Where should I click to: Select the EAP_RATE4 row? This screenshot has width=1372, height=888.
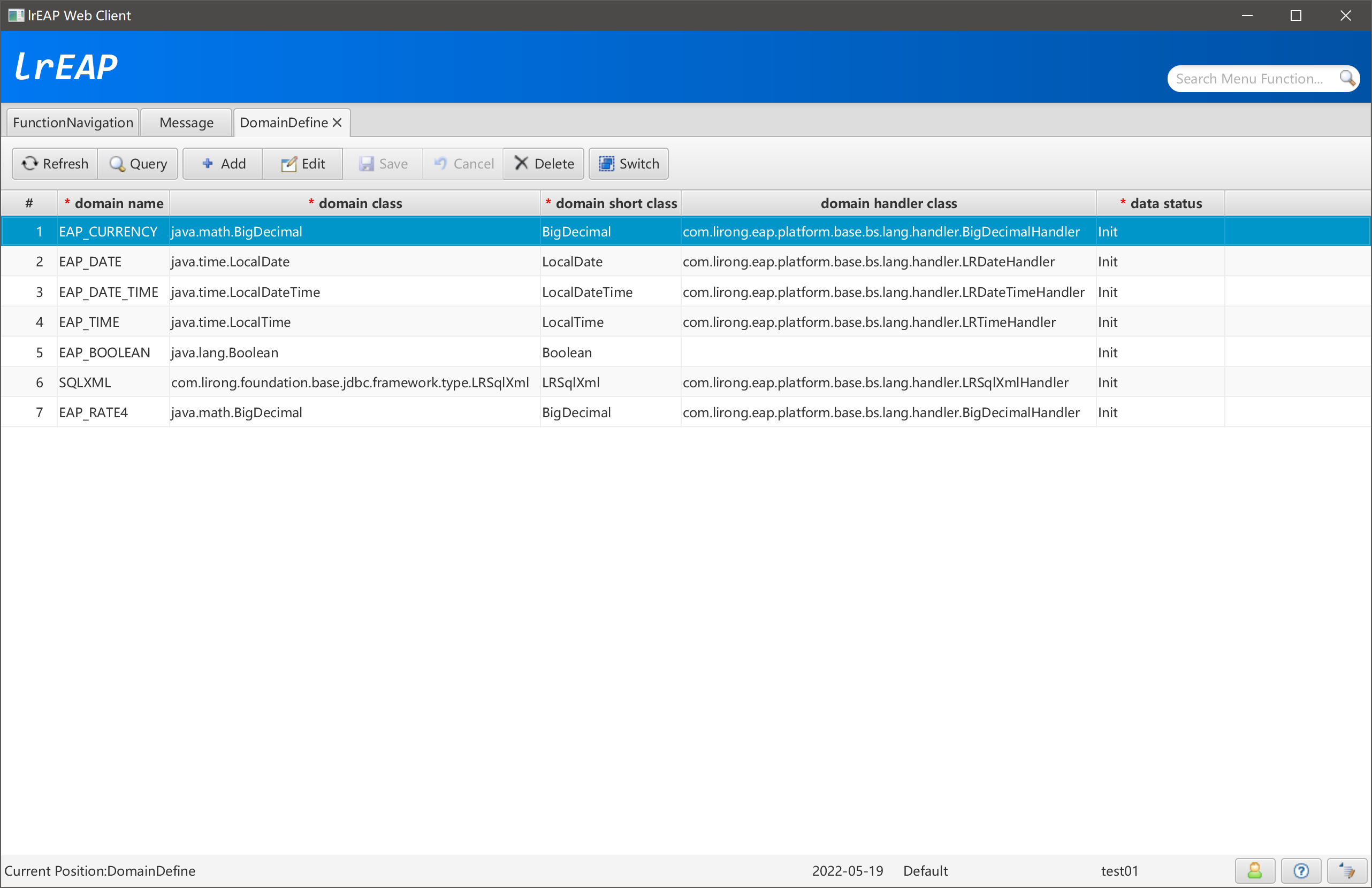(686, 412)
